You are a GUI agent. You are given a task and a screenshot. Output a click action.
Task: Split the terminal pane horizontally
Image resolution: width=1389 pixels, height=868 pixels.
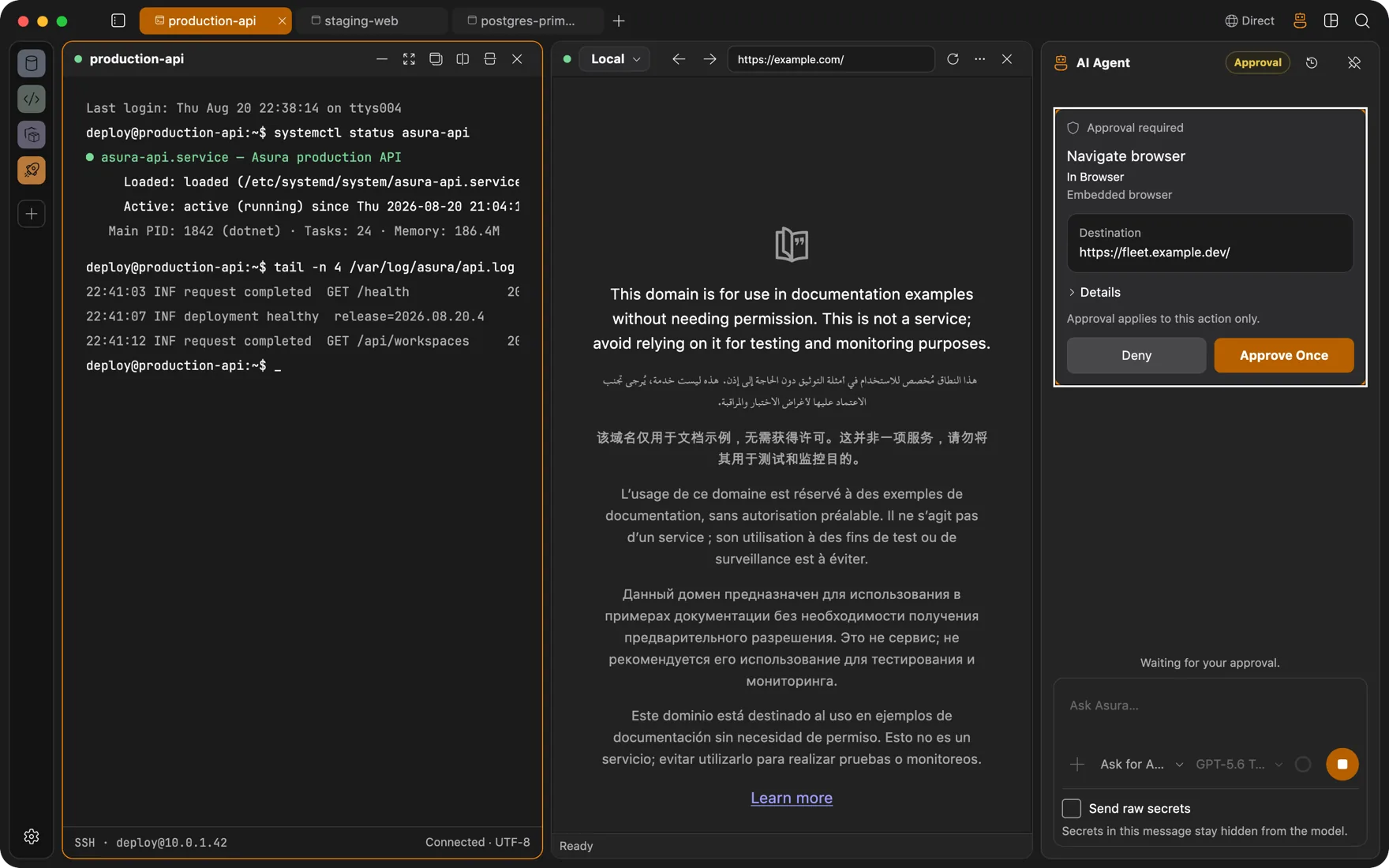tap(490, 59)
